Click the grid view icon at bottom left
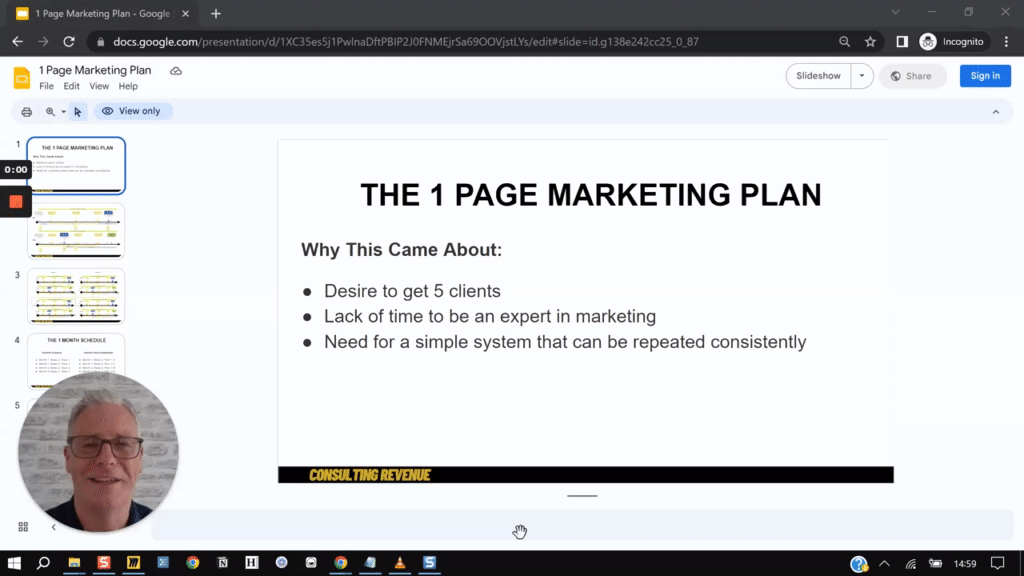Image resolution: width=1024 pixels, height=576 pixels. click(23, 525)
